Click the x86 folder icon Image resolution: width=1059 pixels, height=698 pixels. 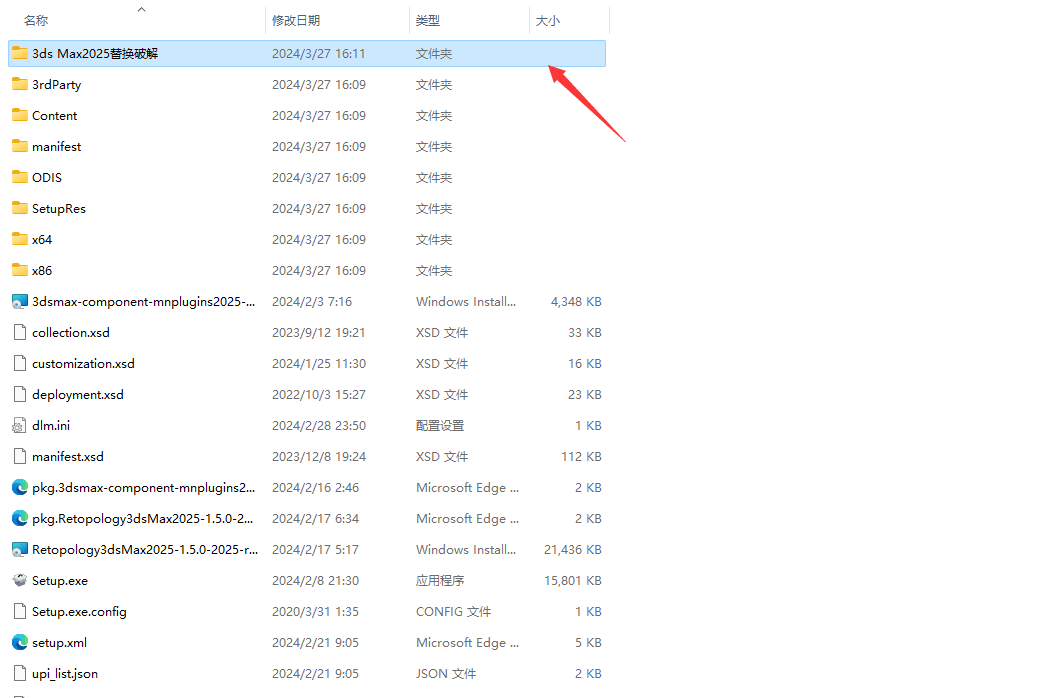tap(20, 271)
